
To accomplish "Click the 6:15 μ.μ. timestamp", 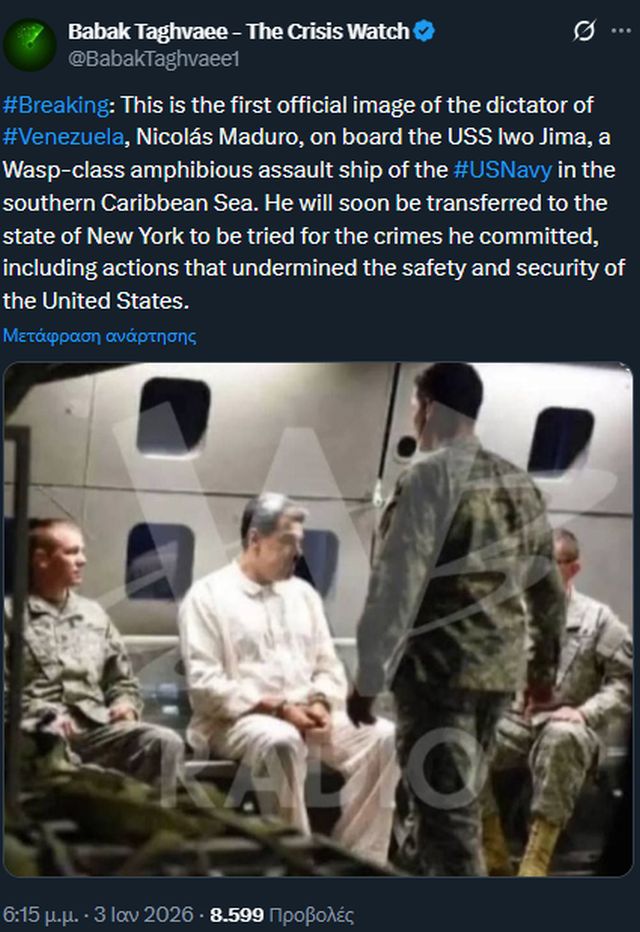I will pyautogui.click(x=40, y=914).
